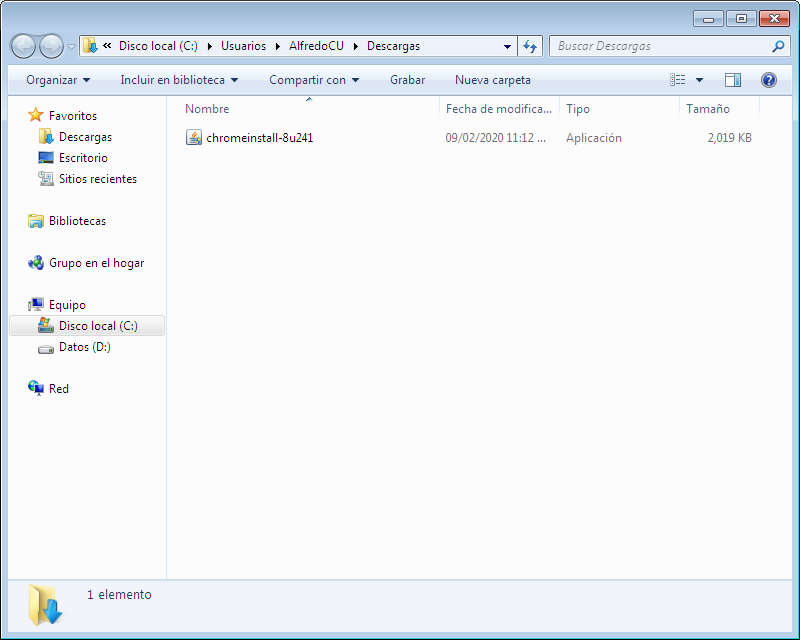
Task: Open Grupo en el hogar
Action: (96, 263)
